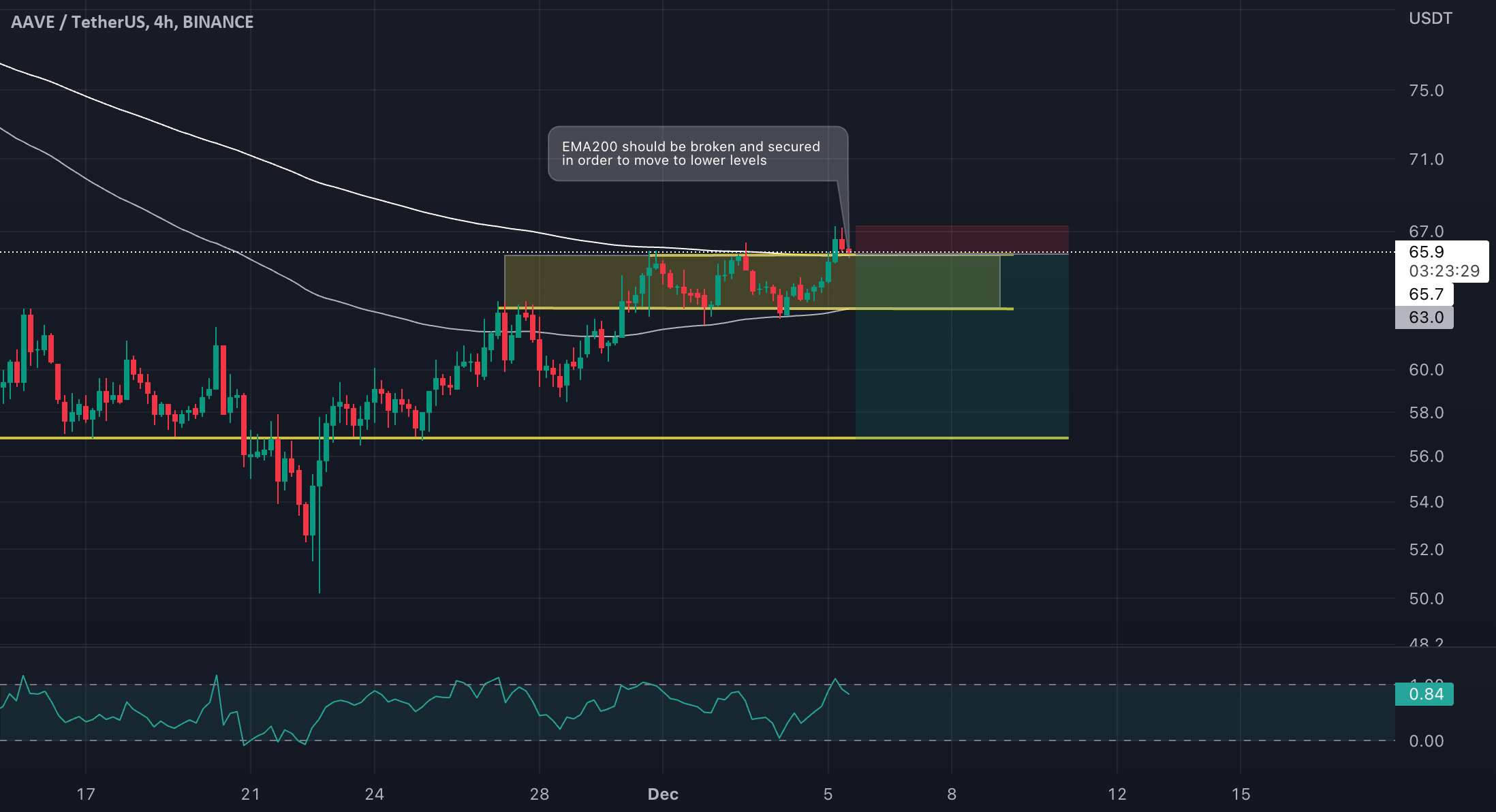Click the 52.0 price axis label
The image size is (1496, 812).
coord(1426,550)
